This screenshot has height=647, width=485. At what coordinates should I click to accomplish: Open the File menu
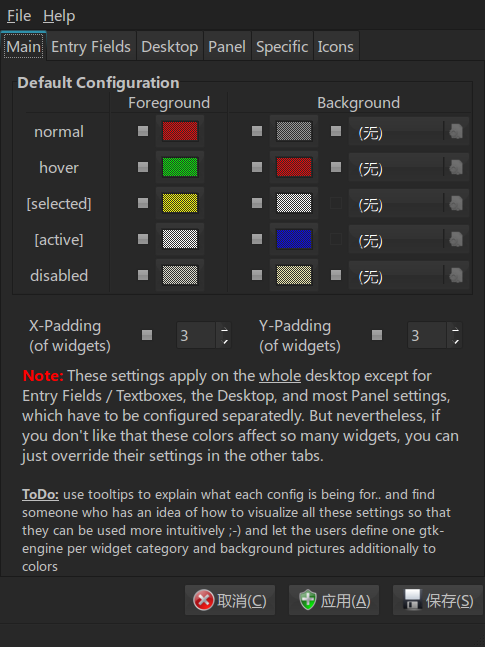(19, 16)
